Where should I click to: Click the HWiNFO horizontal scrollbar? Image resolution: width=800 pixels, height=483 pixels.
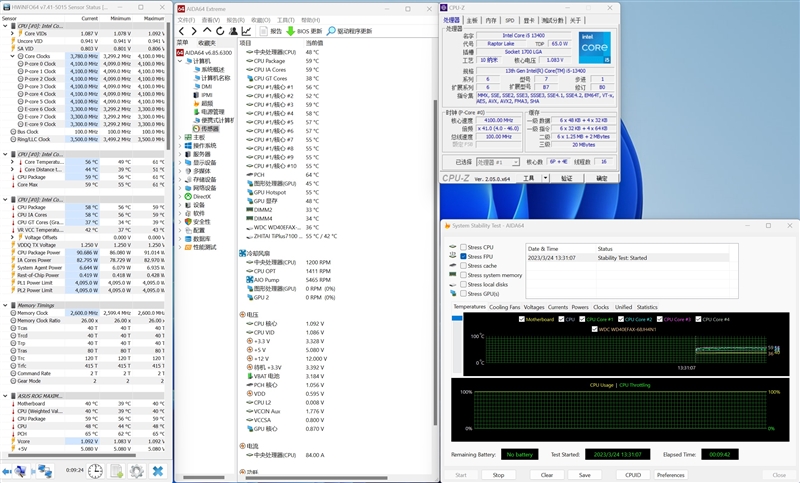(x=71, y=455)
